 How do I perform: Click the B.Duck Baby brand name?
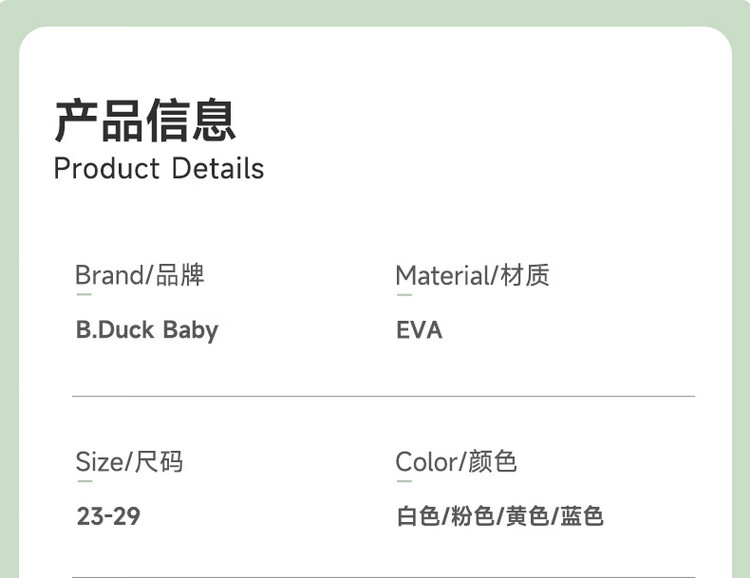point(147,330)
